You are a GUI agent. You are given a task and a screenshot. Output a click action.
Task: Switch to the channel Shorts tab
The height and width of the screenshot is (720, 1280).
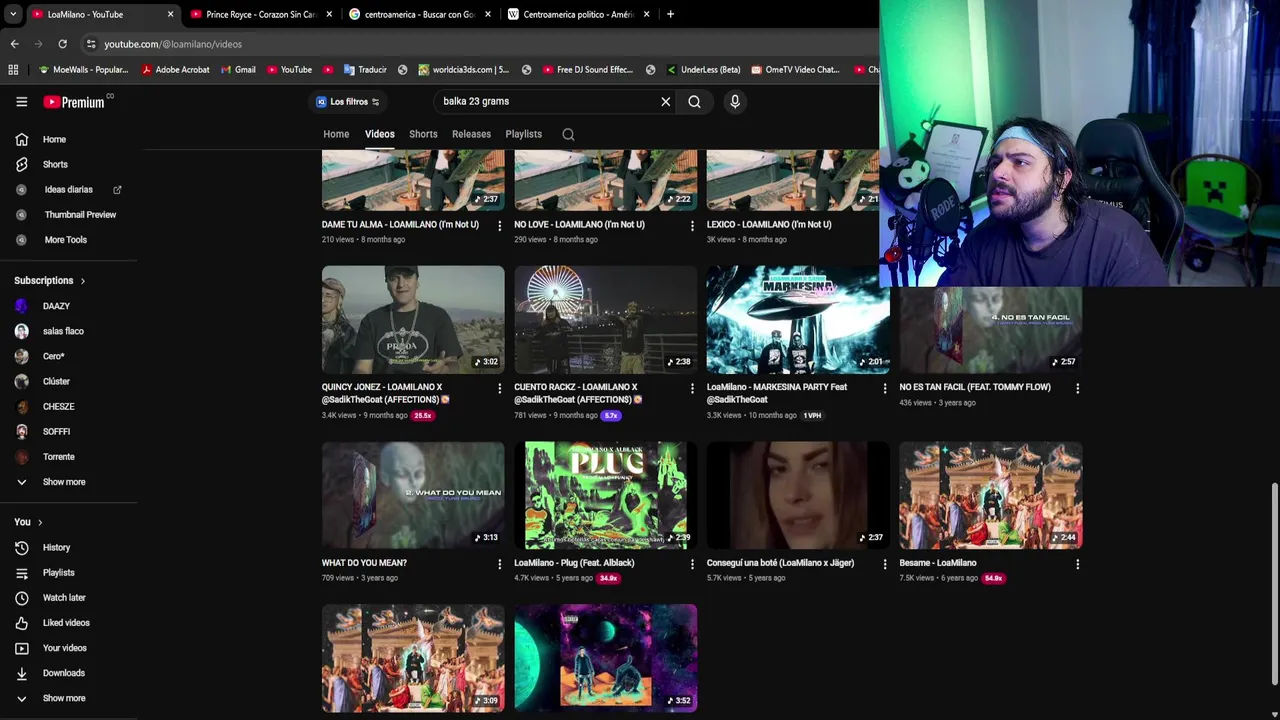(x=423, y=134)
